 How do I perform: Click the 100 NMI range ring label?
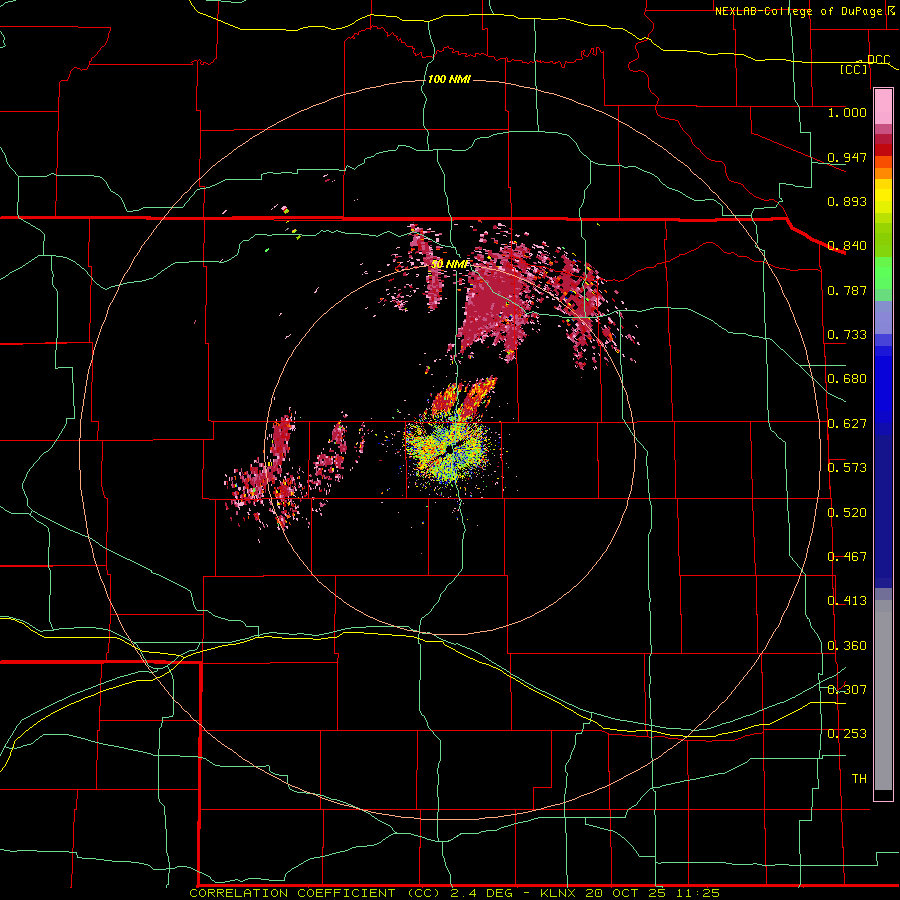449,79
